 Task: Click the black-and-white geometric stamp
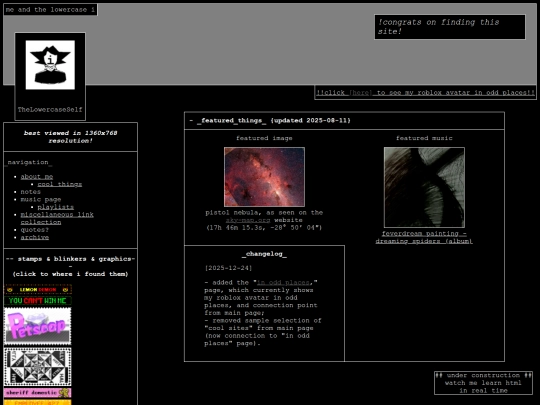click(x=38, y=367)
